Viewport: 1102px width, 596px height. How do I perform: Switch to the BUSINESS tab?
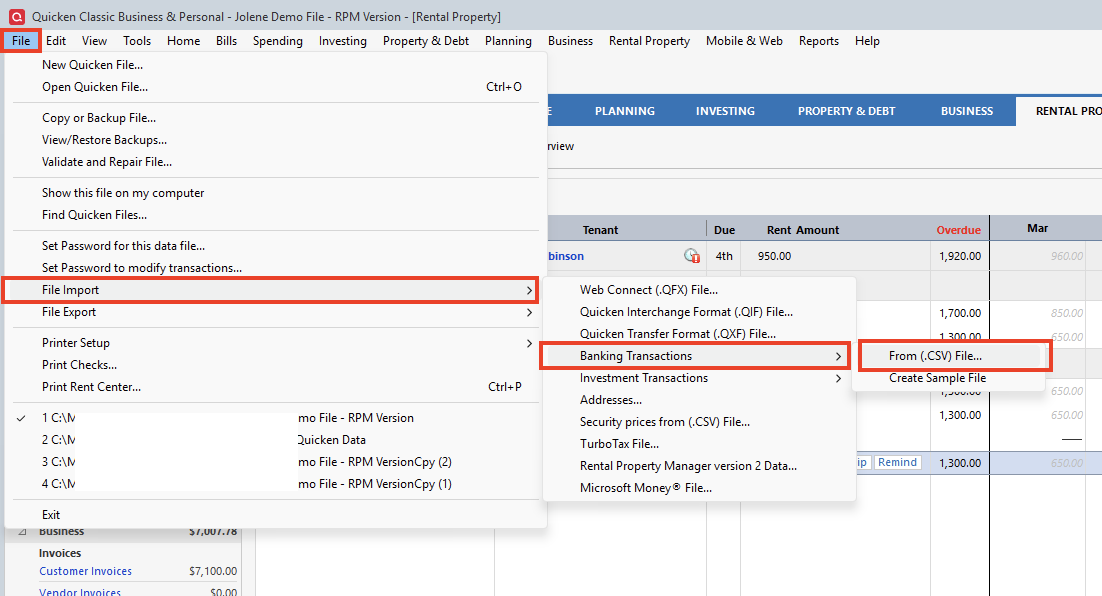tap(967, 111)
